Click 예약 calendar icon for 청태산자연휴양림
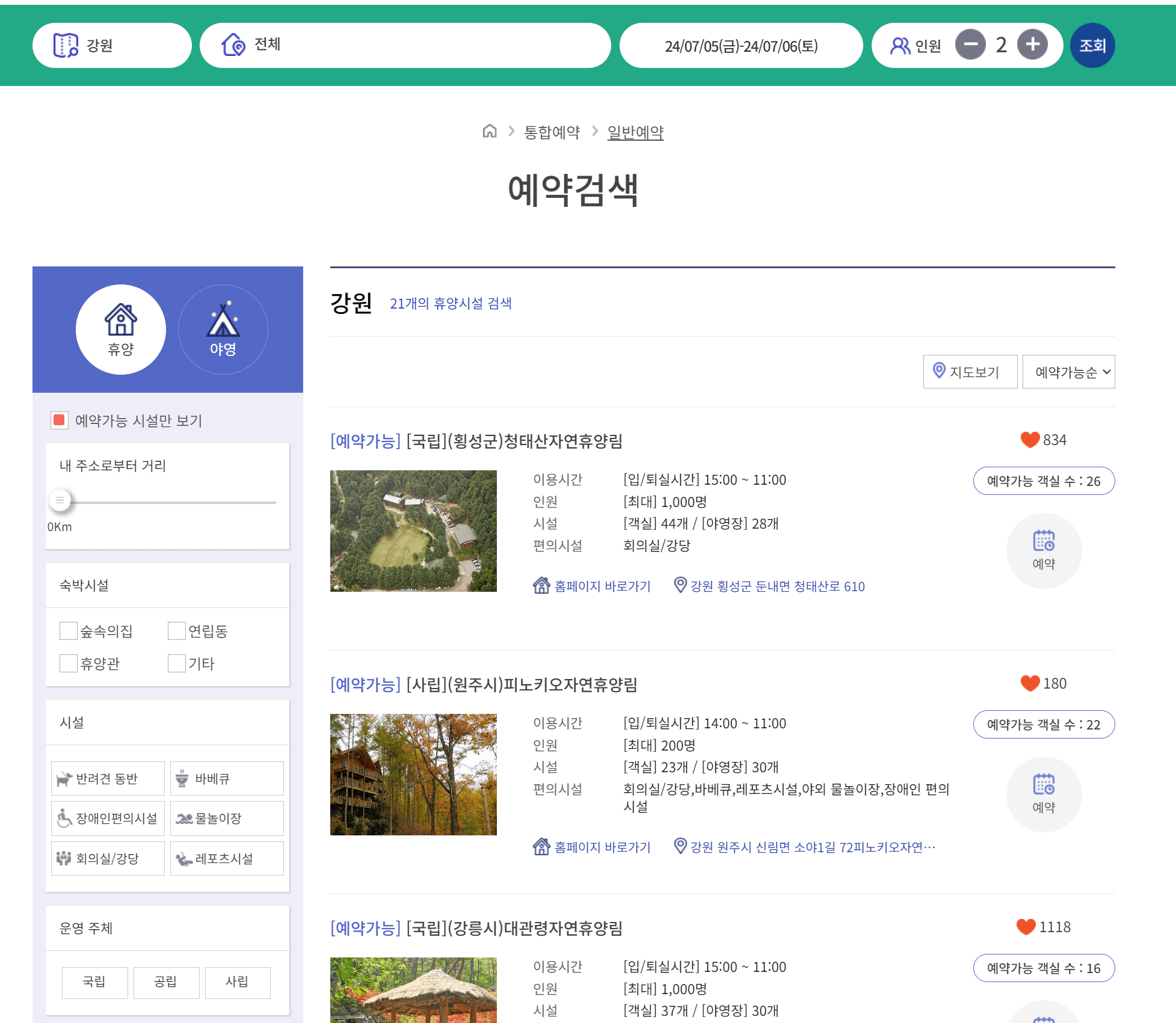 click(1044, 550)
